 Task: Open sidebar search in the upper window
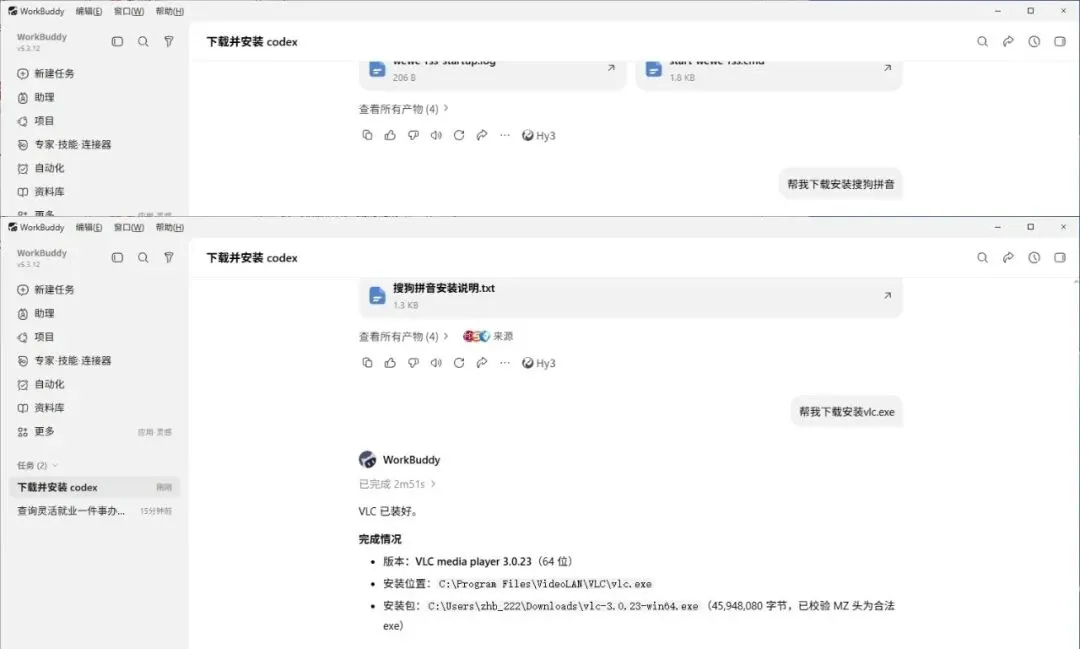(x=143, y=41)
